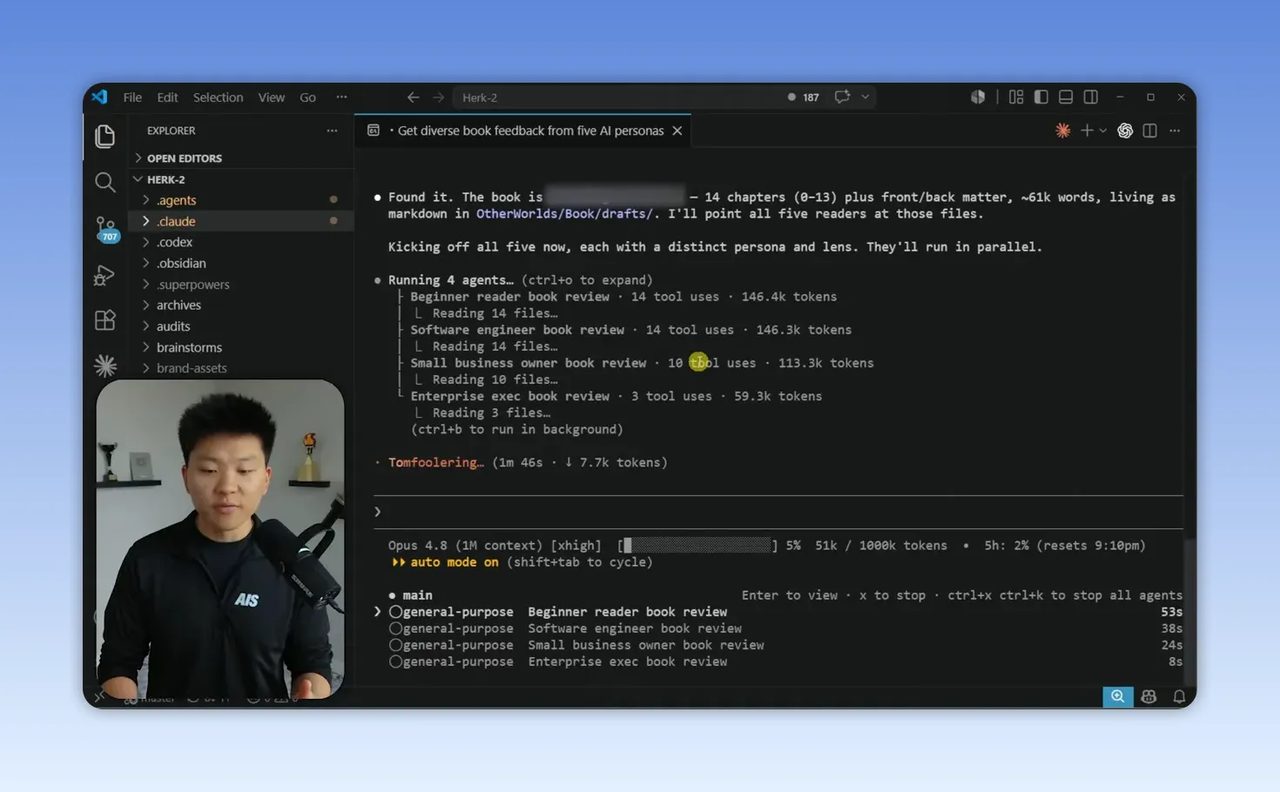Click the hexagon icon in the title bar
This screenshot has width=1280, height=792.
click(x=978, y=97)
